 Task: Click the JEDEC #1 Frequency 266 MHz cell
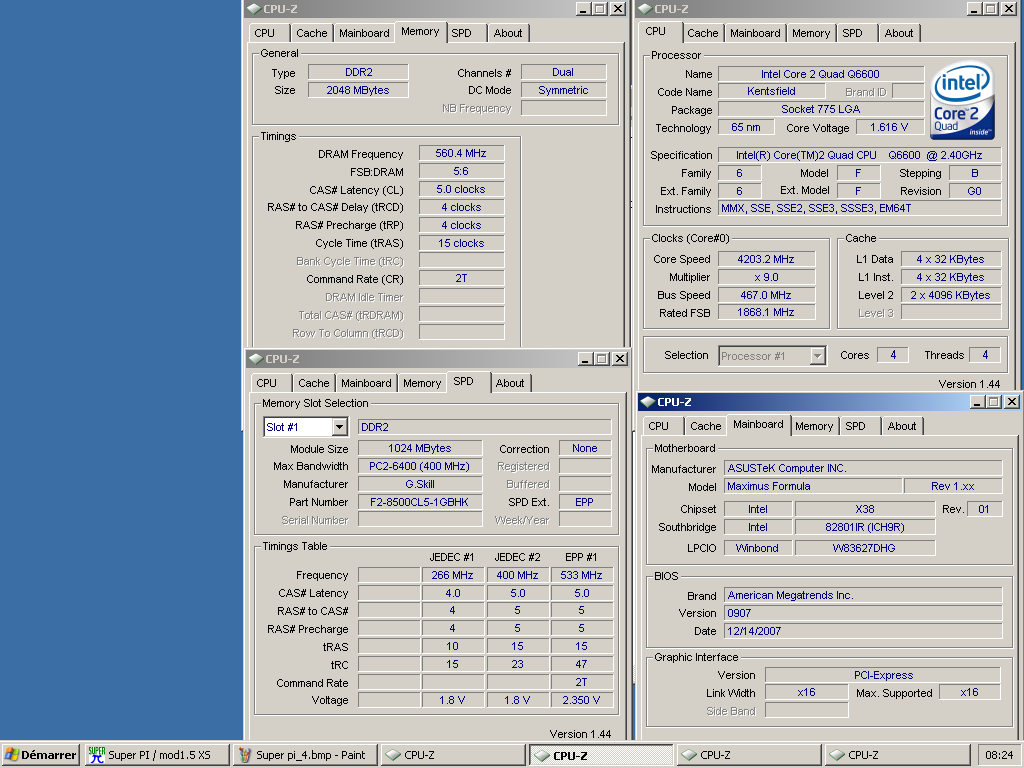point(452,575)
